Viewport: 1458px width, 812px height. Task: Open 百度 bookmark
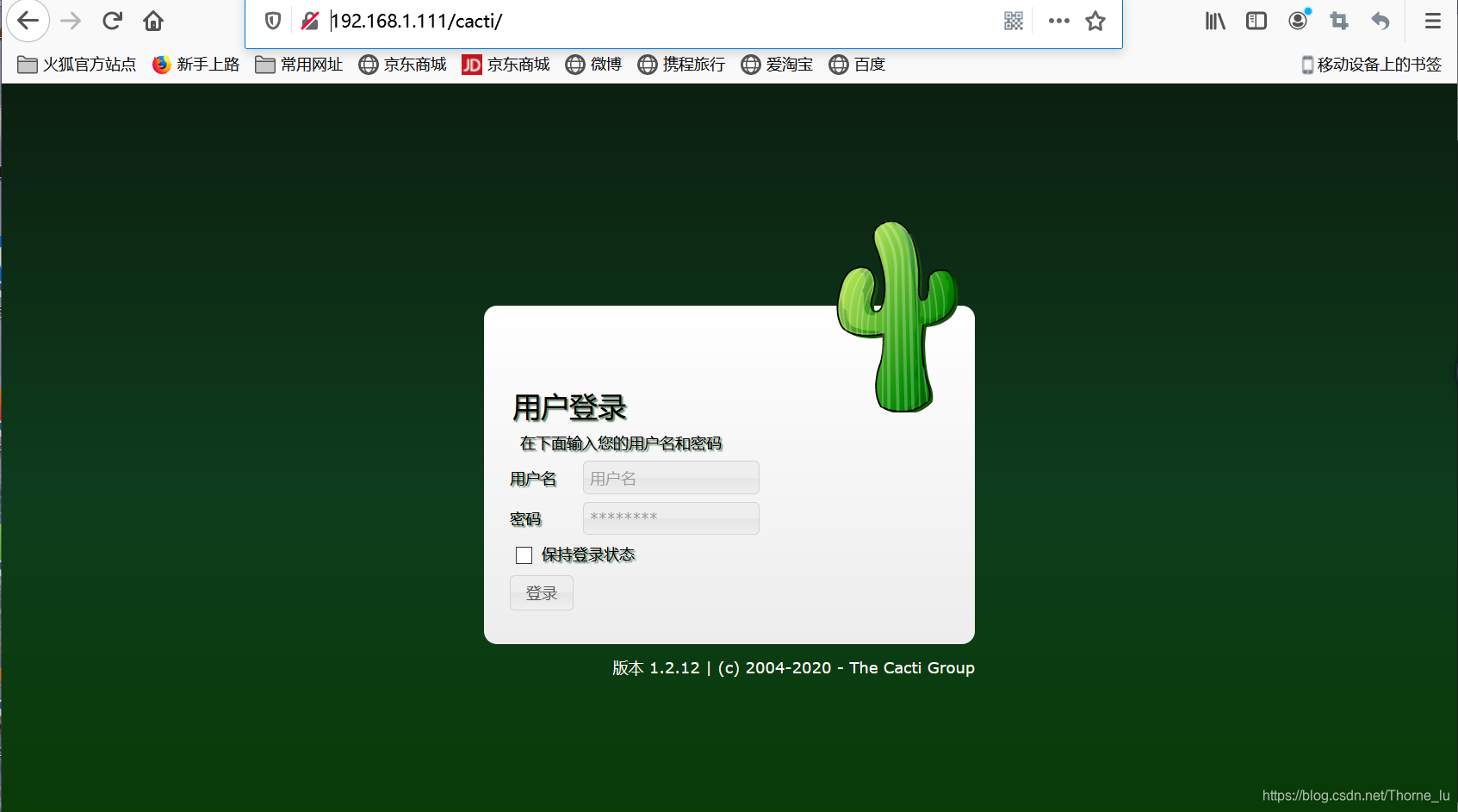(857, 65)
